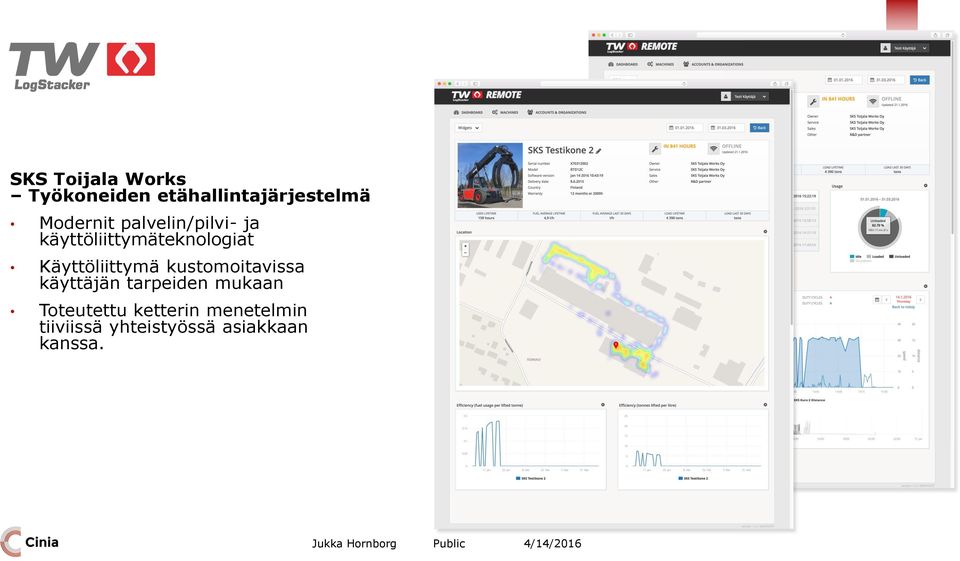This screenshot has height=561, width=960.
Task: Click the IN 841 HOURS text in front window
Action: 680,146
